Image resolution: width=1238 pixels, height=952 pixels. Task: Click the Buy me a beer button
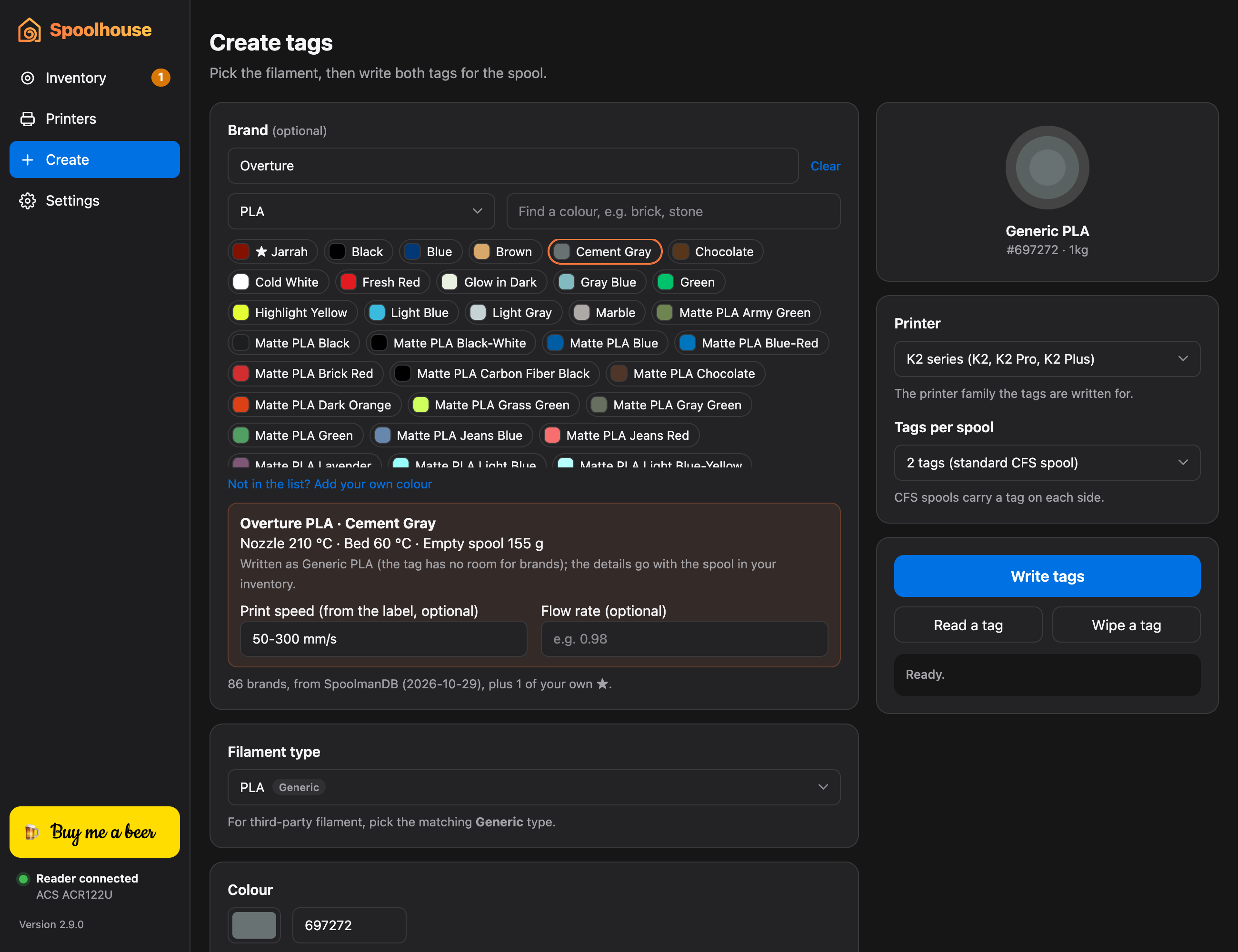click(95, 832)
